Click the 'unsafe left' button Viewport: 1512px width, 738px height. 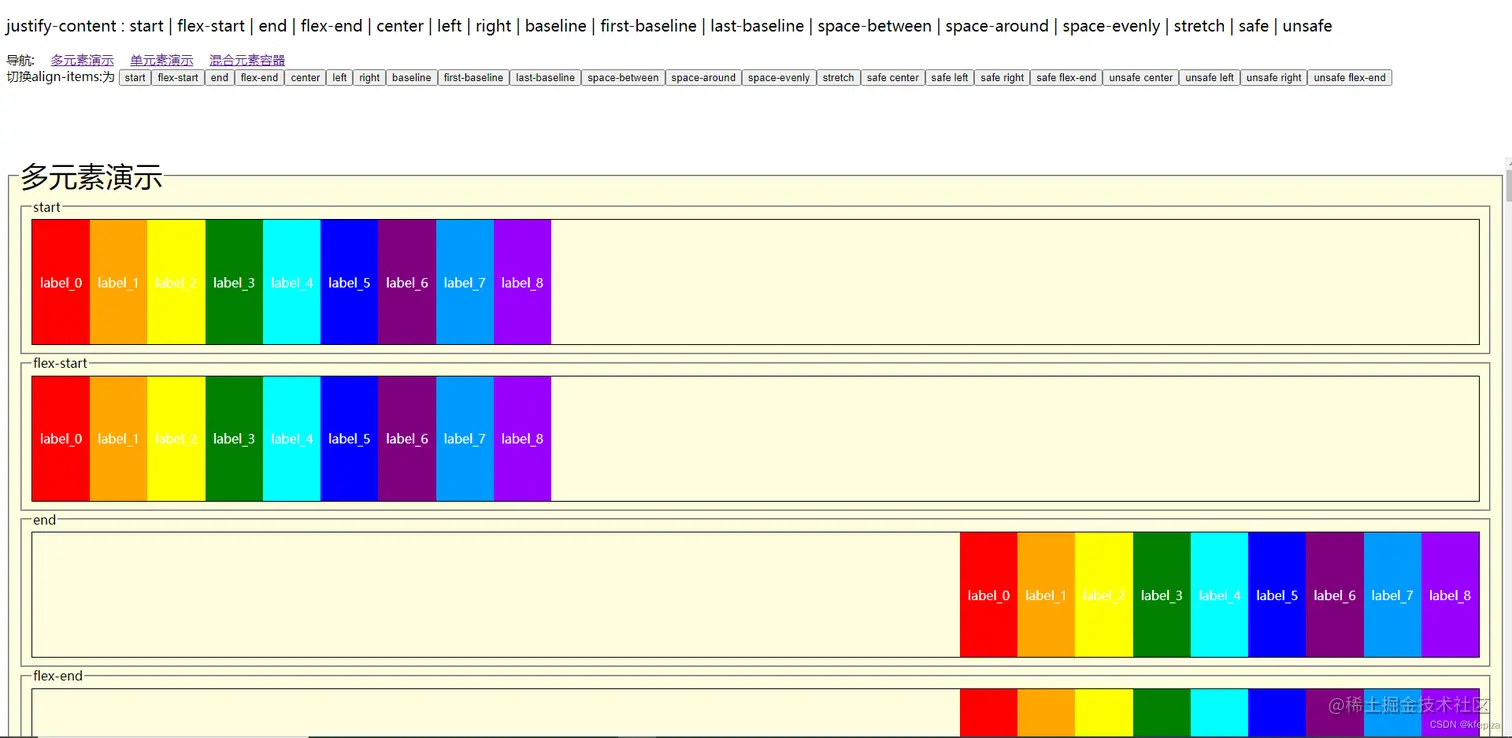[x=1209, y=77]
